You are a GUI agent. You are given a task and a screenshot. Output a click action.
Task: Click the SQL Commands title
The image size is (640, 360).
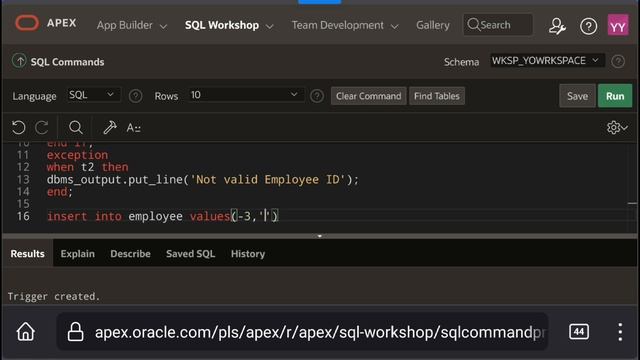(67, 62)
